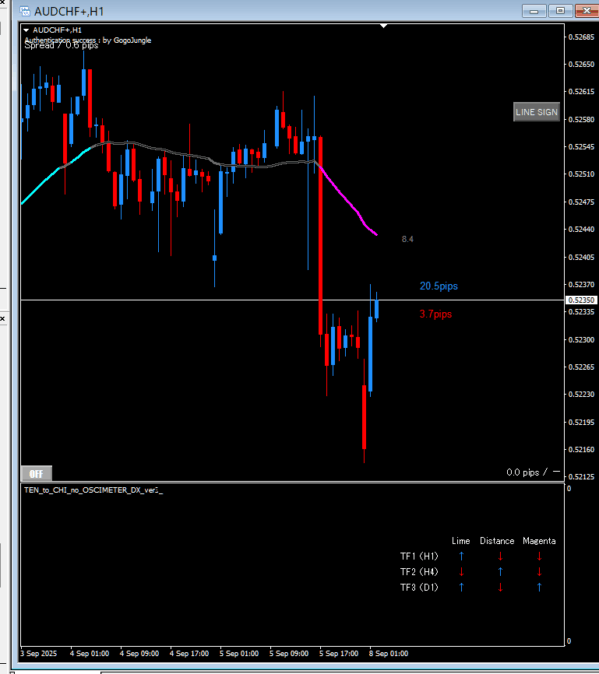Click the TF1 (H1) Distance down arrow
This screenshot has height=674, width=599.
click(500, 556)
